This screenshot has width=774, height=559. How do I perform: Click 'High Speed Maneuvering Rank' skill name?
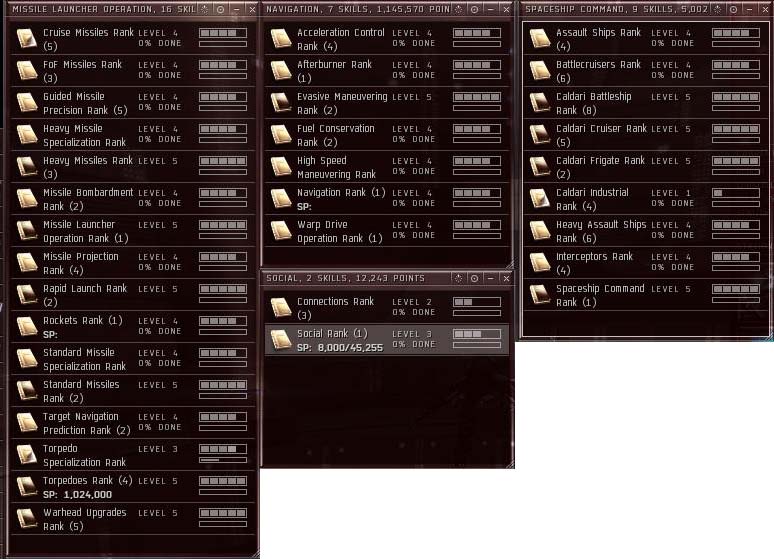(336, 167)
